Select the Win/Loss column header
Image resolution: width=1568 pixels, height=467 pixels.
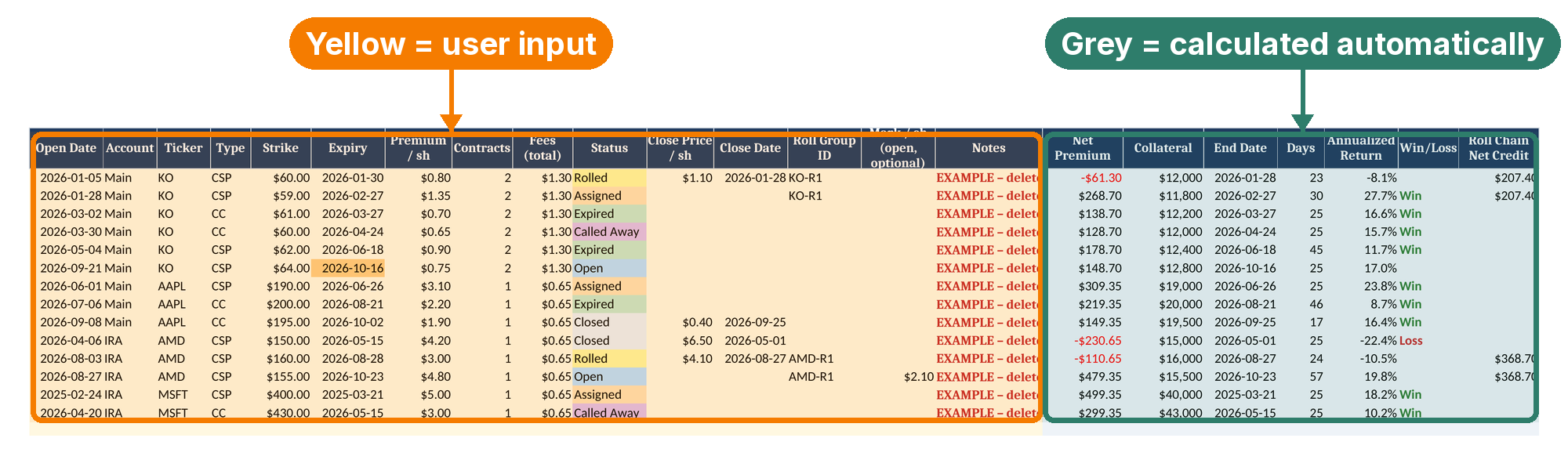point(1428,148)
